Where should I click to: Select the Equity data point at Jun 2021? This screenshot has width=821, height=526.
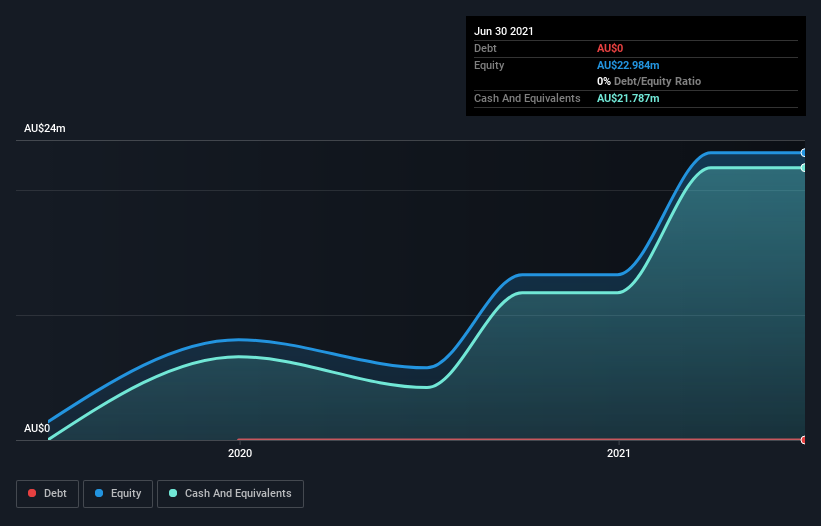click(804, 153)
